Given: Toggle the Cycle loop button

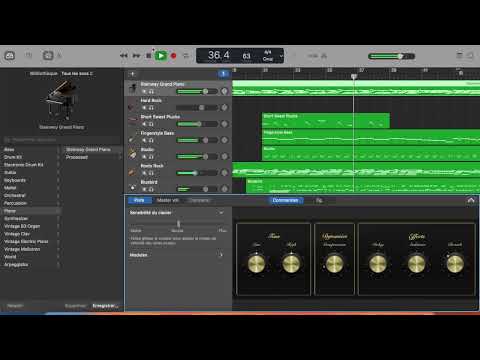Looking at the screenshot, I should point(186,56).
